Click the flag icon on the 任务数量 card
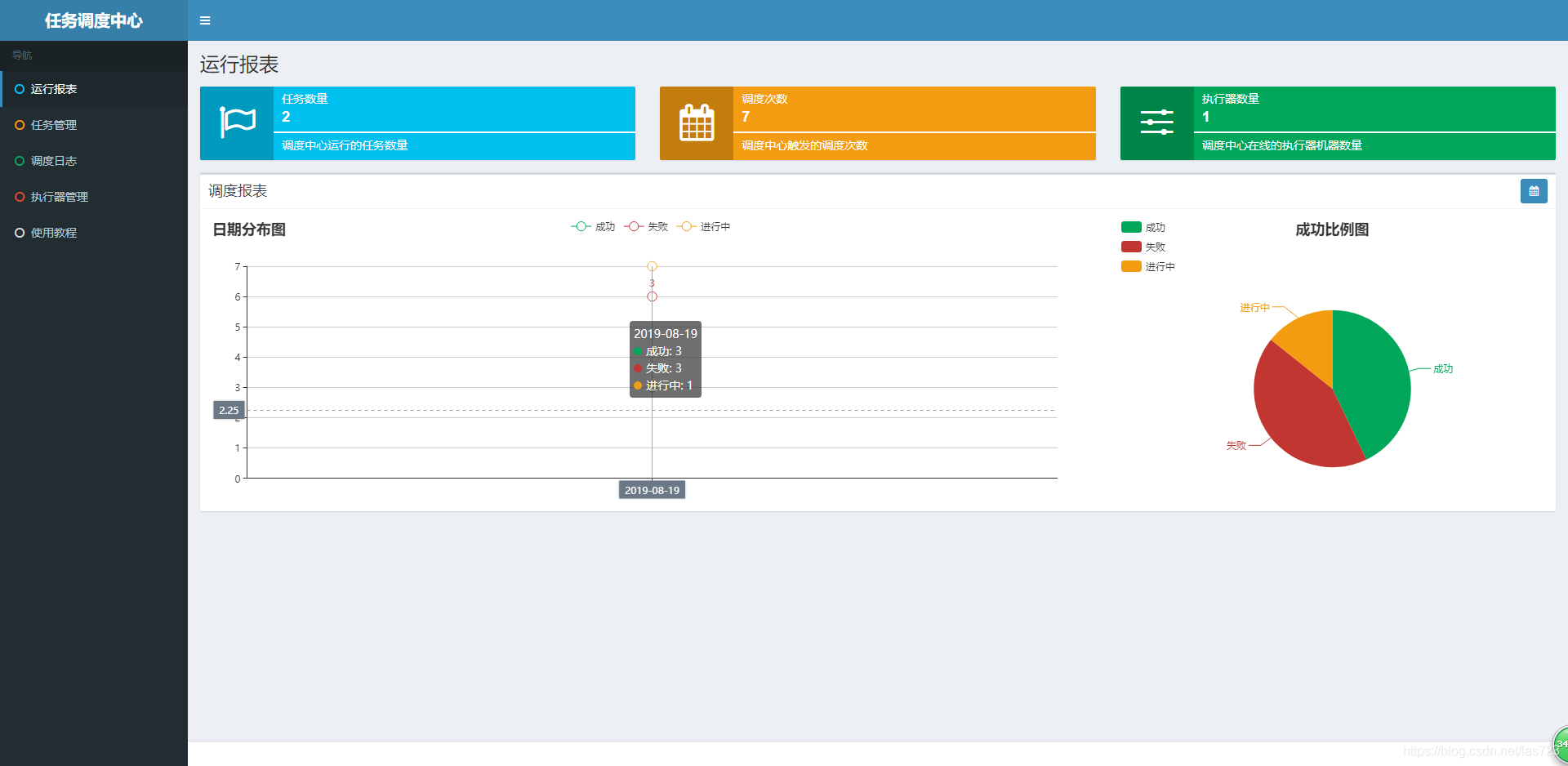This screenshot has width=1568, height=766. tap(238, 123)
